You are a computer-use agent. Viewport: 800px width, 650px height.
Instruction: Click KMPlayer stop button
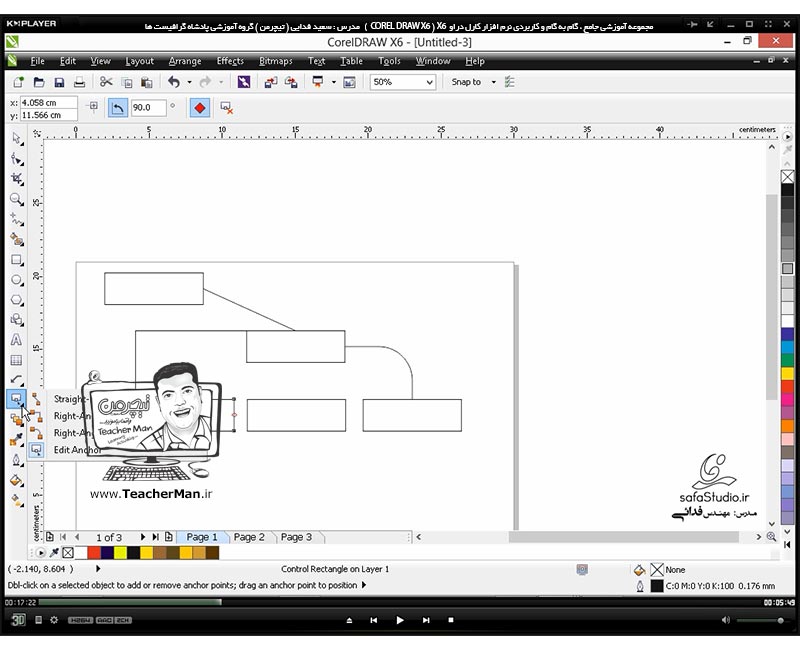point(451,620)
